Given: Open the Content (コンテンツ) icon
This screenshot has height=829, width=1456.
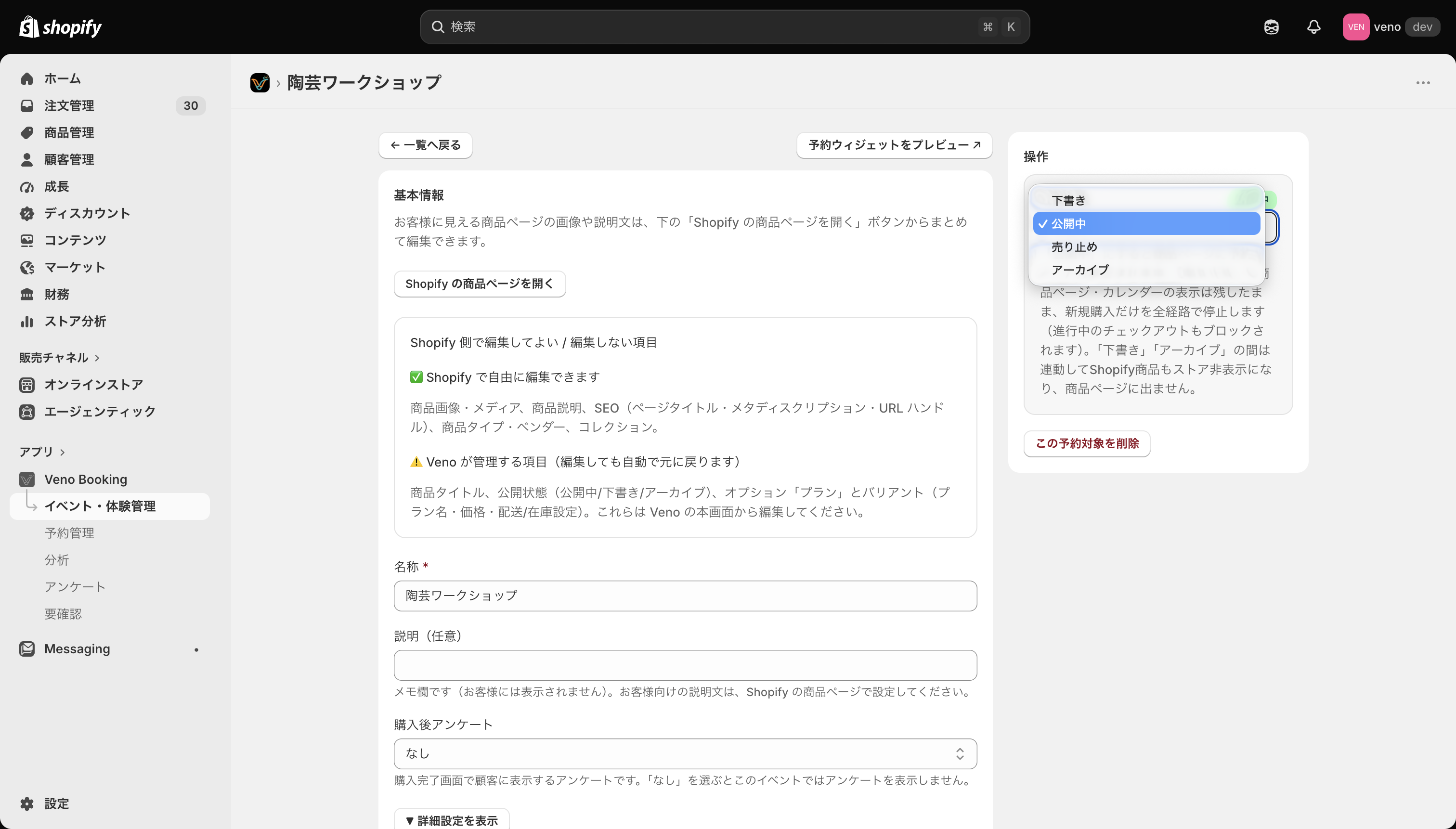Looking at the screenshot, I should (27, 240).
